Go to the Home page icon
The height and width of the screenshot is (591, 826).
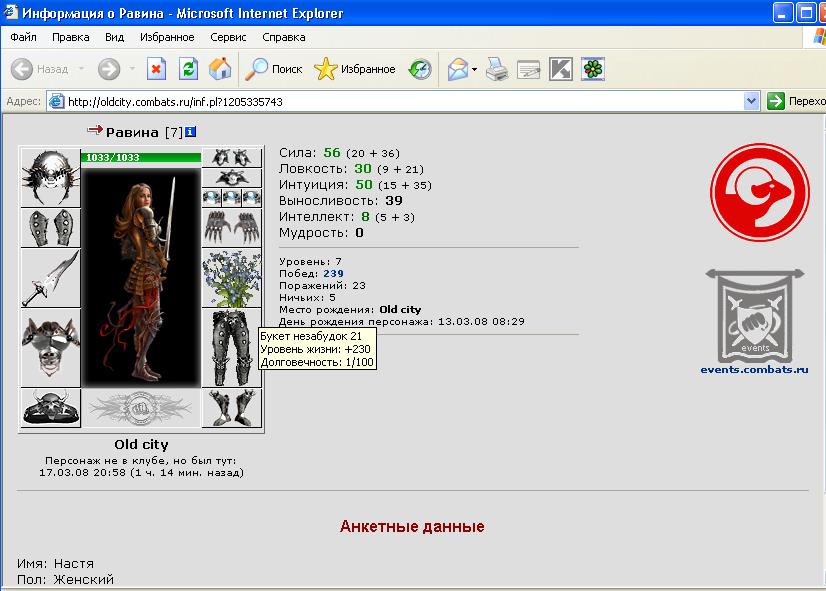pyautogui.click(x=220, y=69)
